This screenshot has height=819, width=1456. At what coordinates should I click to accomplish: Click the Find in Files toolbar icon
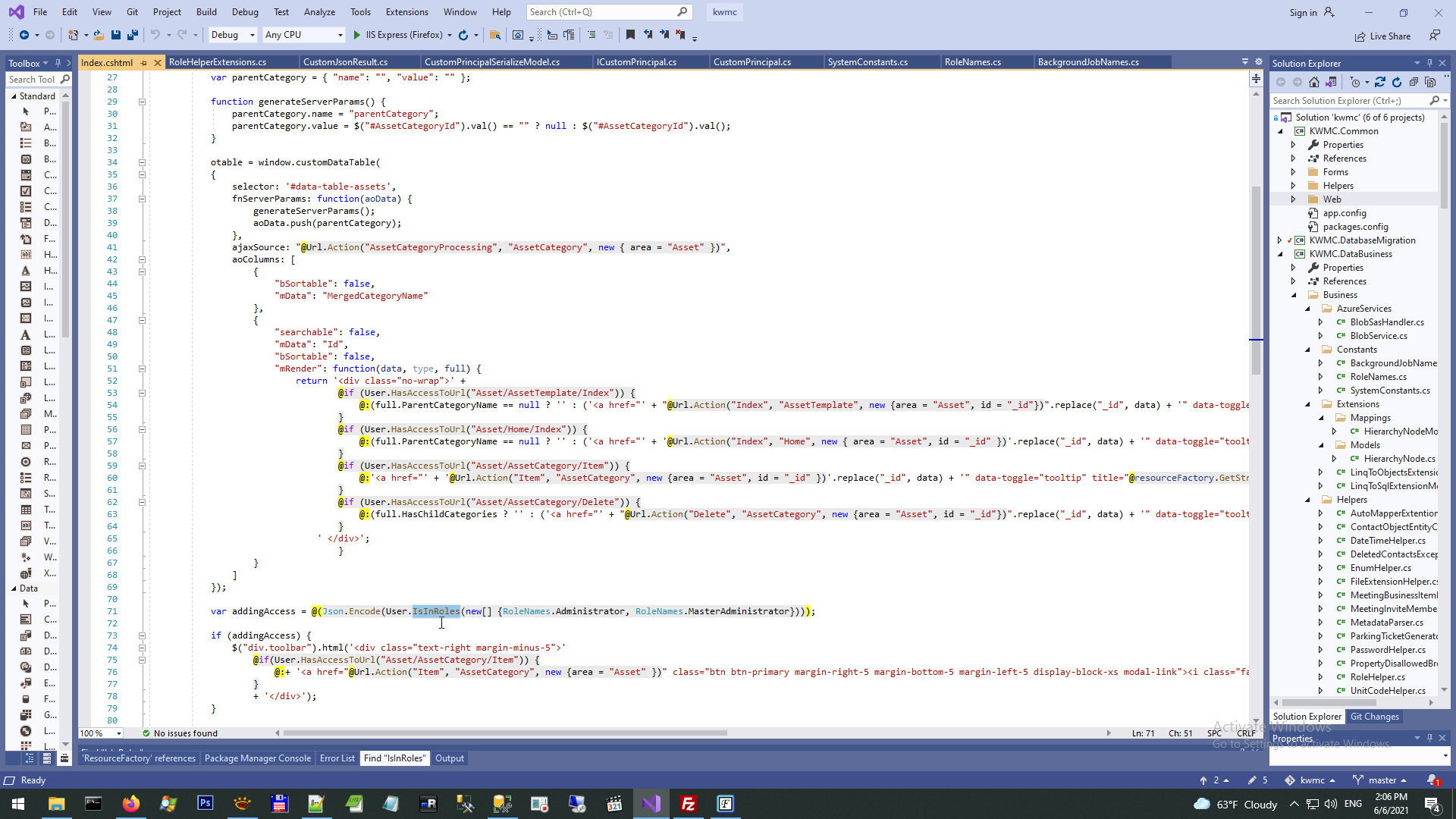pos(494,35)
